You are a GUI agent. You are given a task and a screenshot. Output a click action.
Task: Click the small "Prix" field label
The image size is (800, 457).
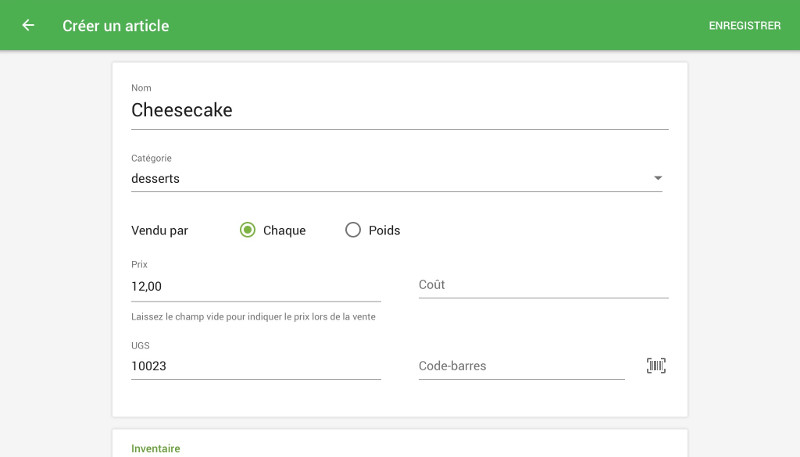140,265
